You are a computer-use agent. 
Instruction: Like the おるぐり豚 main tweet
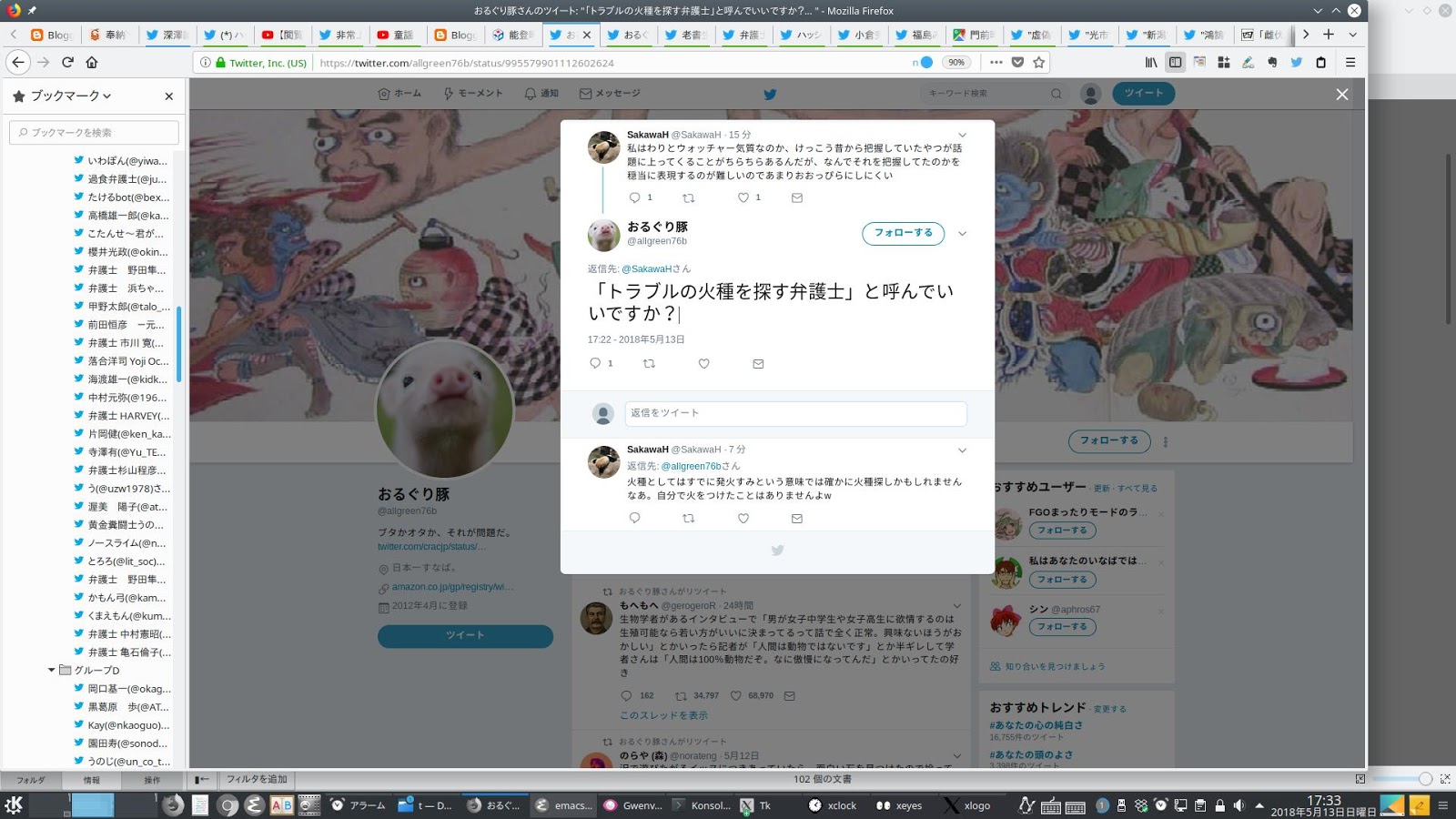pyautogui.click(x=703, y=363)
